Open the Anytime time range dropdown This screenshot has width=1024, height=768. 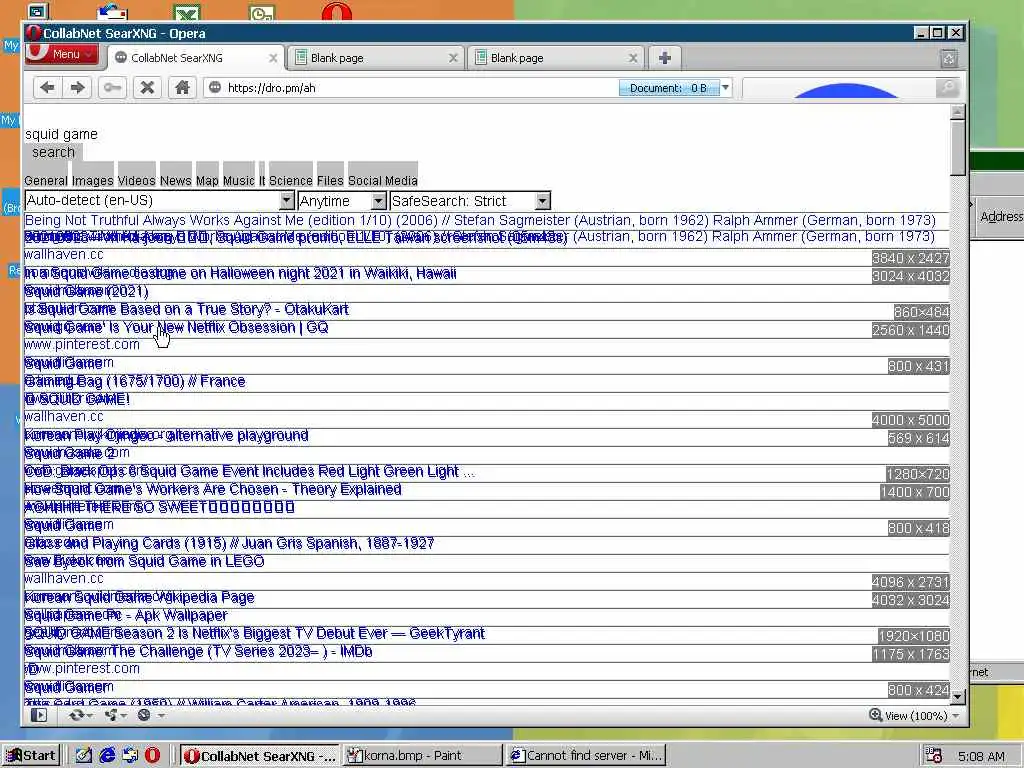(x=342, y=200)
